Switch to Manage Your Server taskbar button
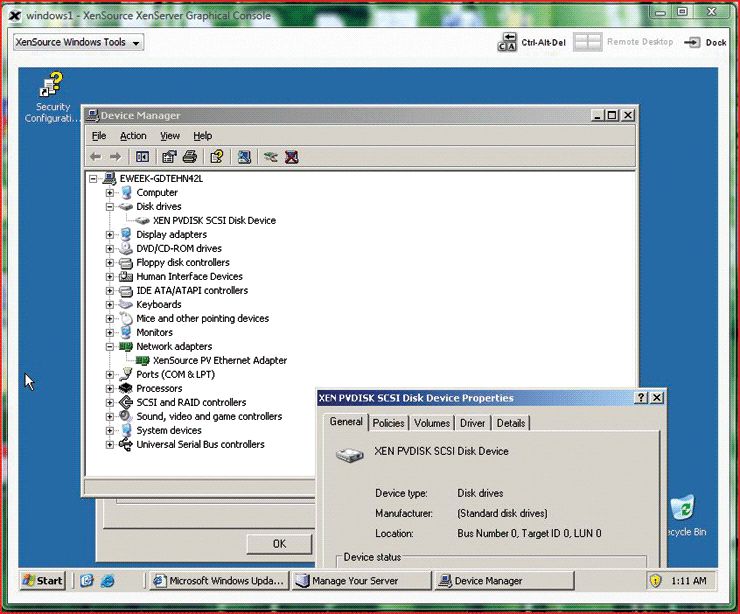The width and height of the screenshot is (740, 614). tap(362, 580)
